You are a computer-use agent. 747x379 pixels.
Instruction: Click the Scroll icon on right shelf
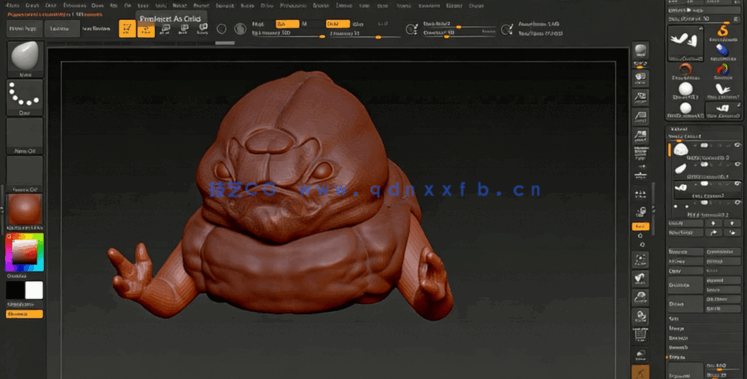[641, 78]
